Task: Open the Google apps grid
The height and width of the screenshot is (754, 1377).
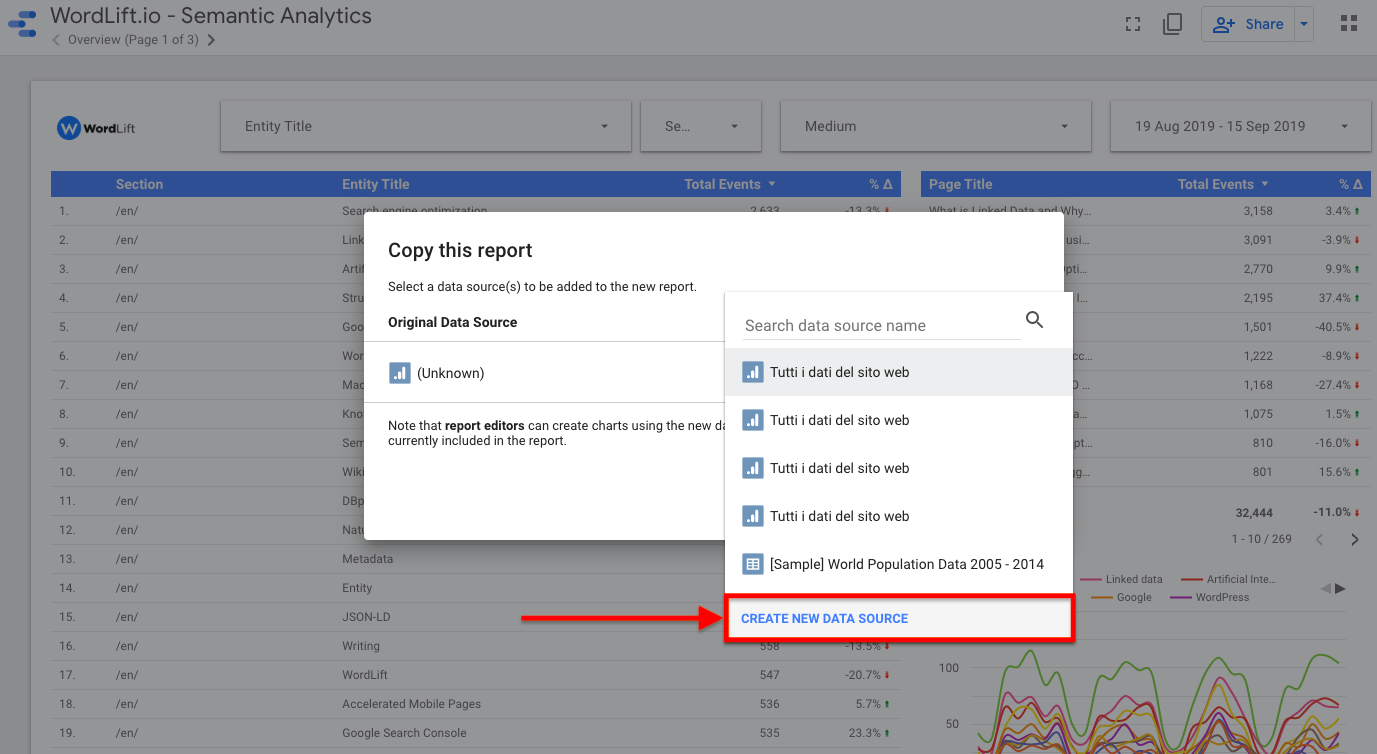Action: click(x=1348, y=24)
